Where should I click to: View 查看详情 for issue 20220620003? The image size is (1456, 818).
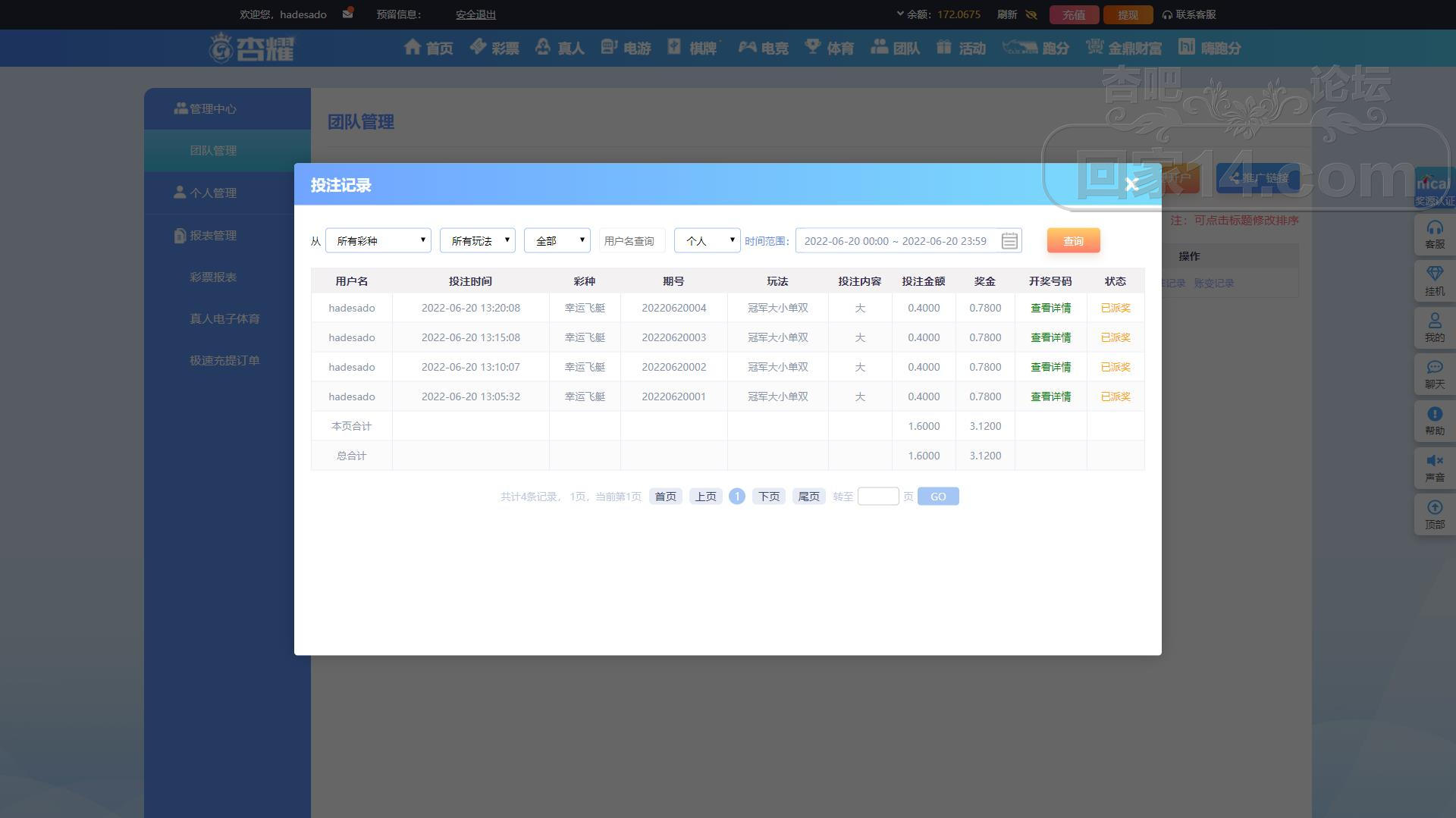click(x=1050, y=337)
